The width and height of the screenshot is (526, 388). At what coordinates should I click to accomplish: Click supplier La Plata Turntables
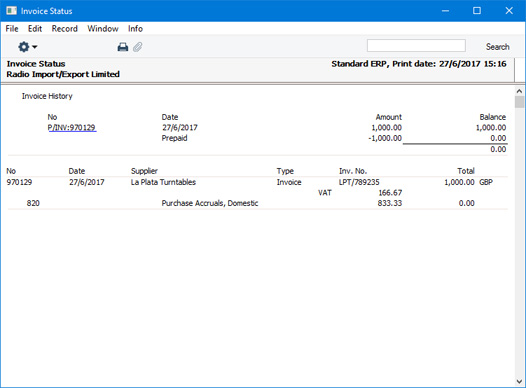click(163, 182)
